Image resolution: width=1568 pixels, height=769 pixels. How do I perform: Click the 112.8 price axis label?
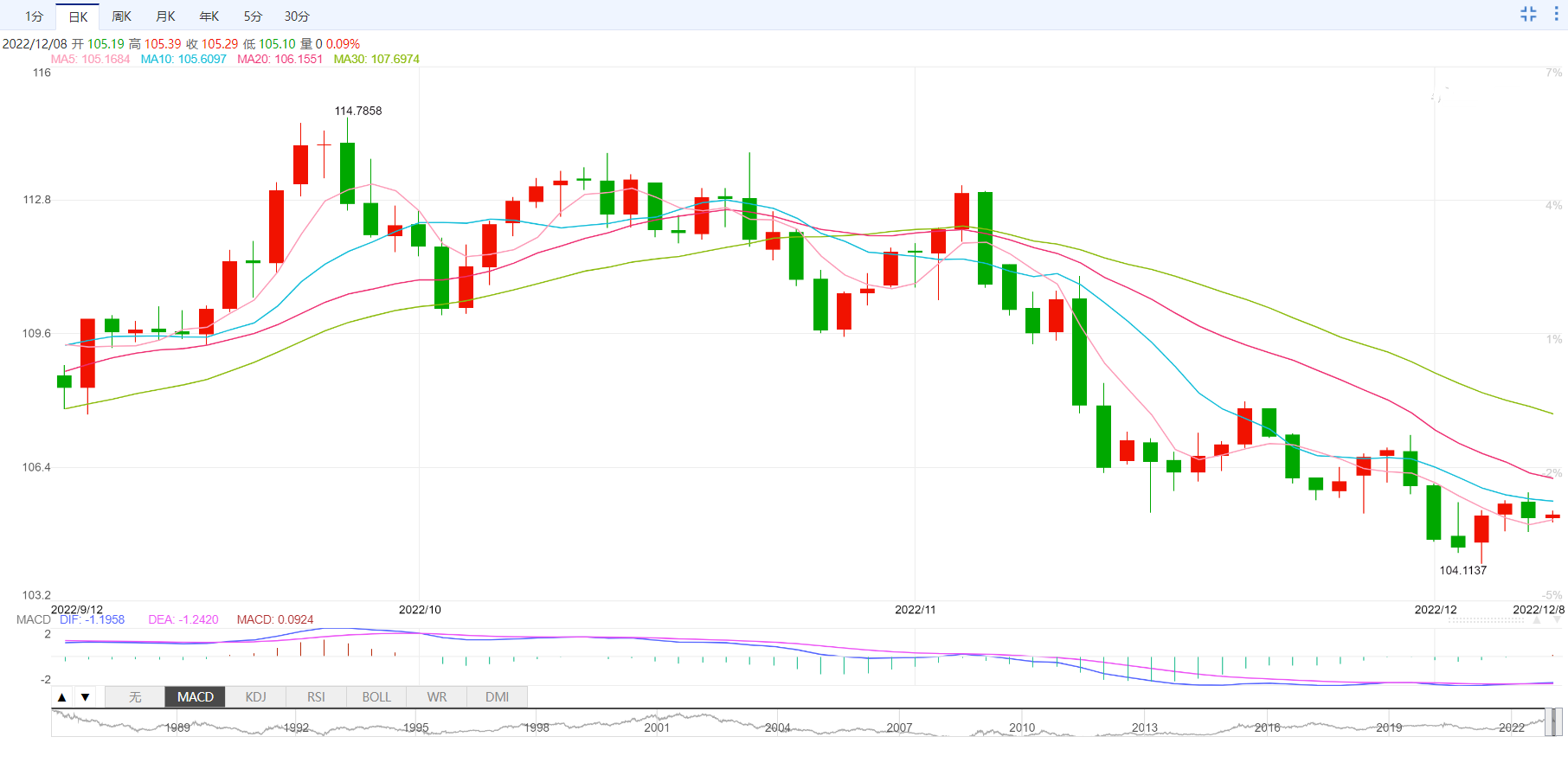pos(36,200)
